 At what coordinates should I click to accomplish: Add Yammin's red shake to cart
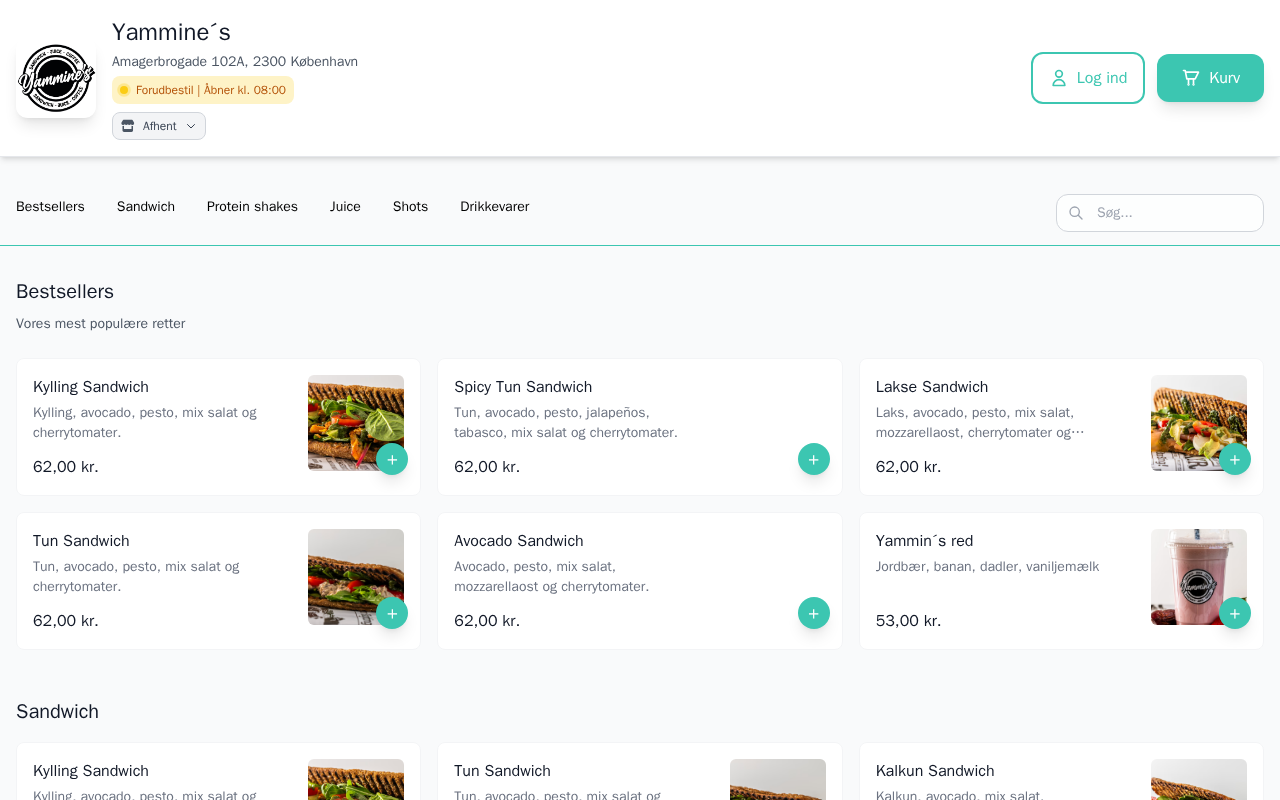(x=1235, y=613)
